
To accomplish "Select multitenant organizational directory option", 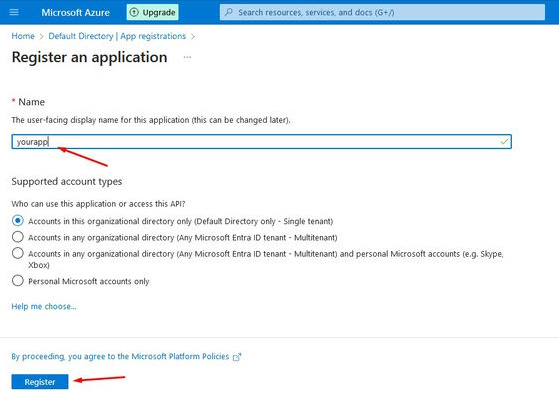I will pos(17,237).
